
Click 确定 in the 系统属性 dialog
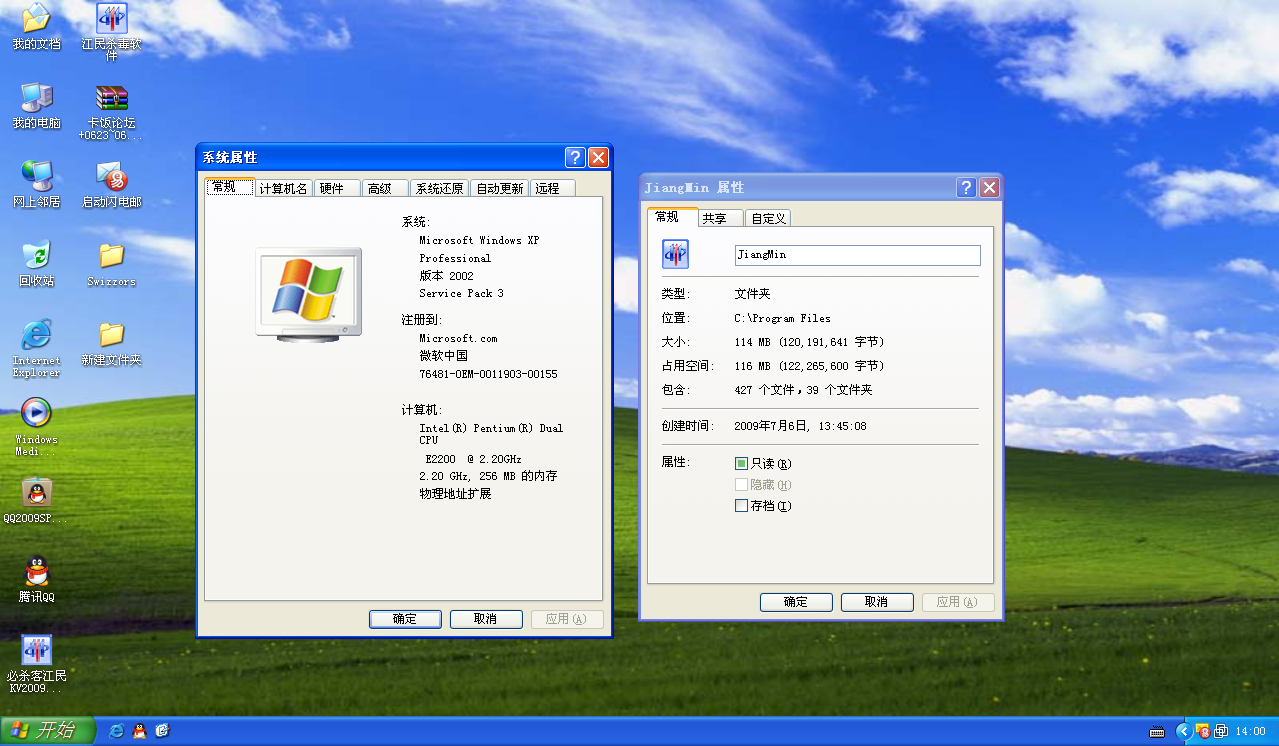pyautogui.click(x=405, y=619)
